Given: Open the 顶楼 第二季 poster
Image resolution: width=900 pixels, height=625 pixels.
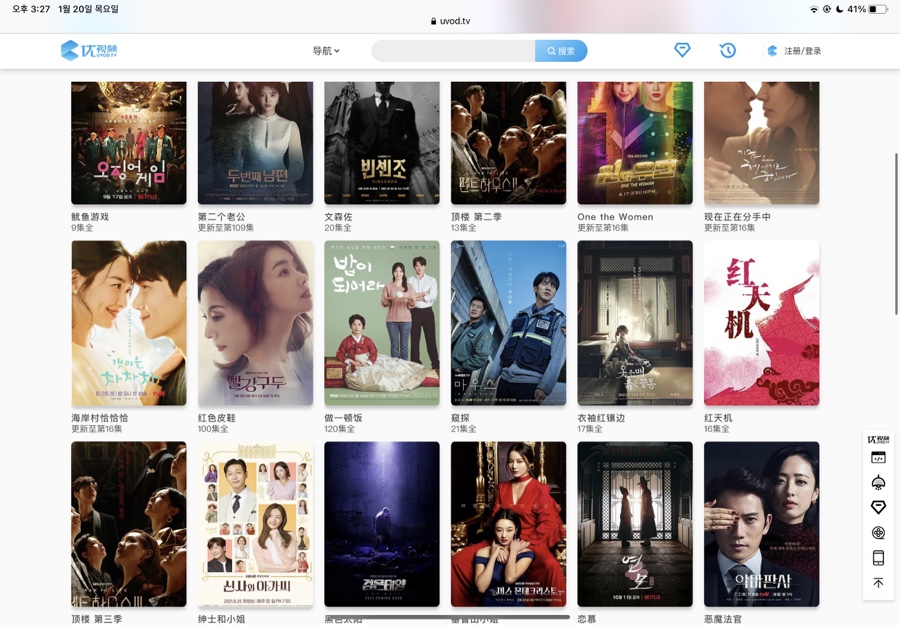Looking at the screenshot, I should (x=509, y=143).
